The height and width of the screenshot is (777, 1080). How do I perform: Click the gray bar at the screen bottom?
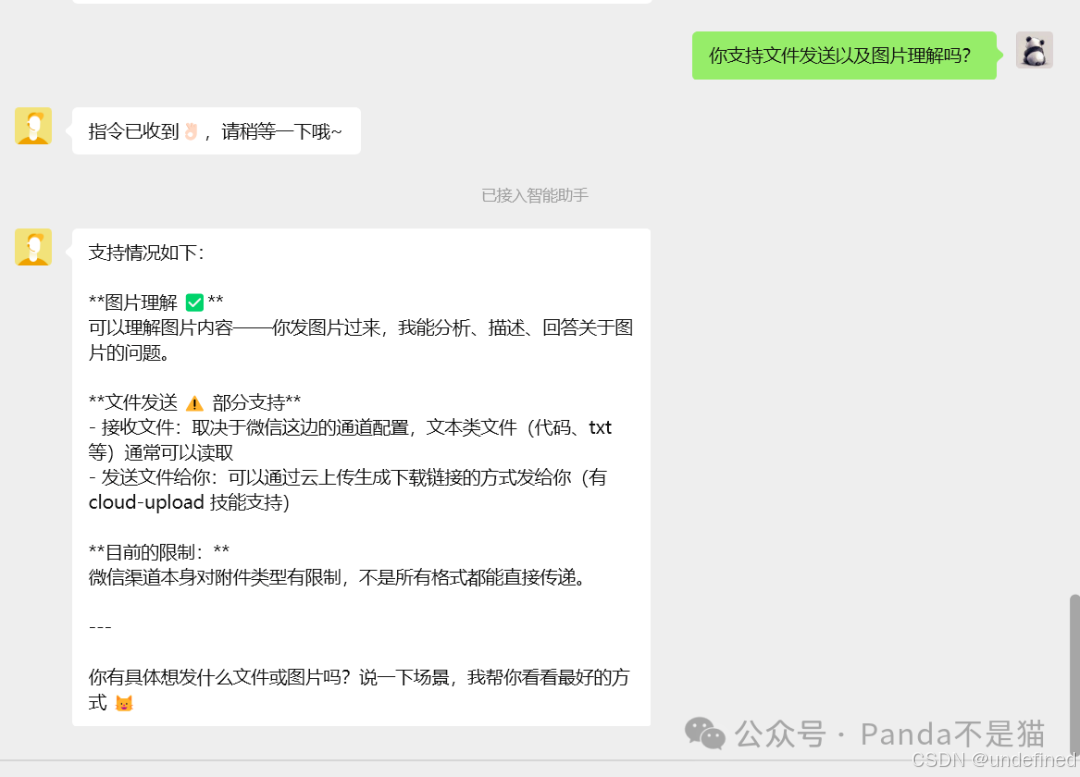pos(540,772)
